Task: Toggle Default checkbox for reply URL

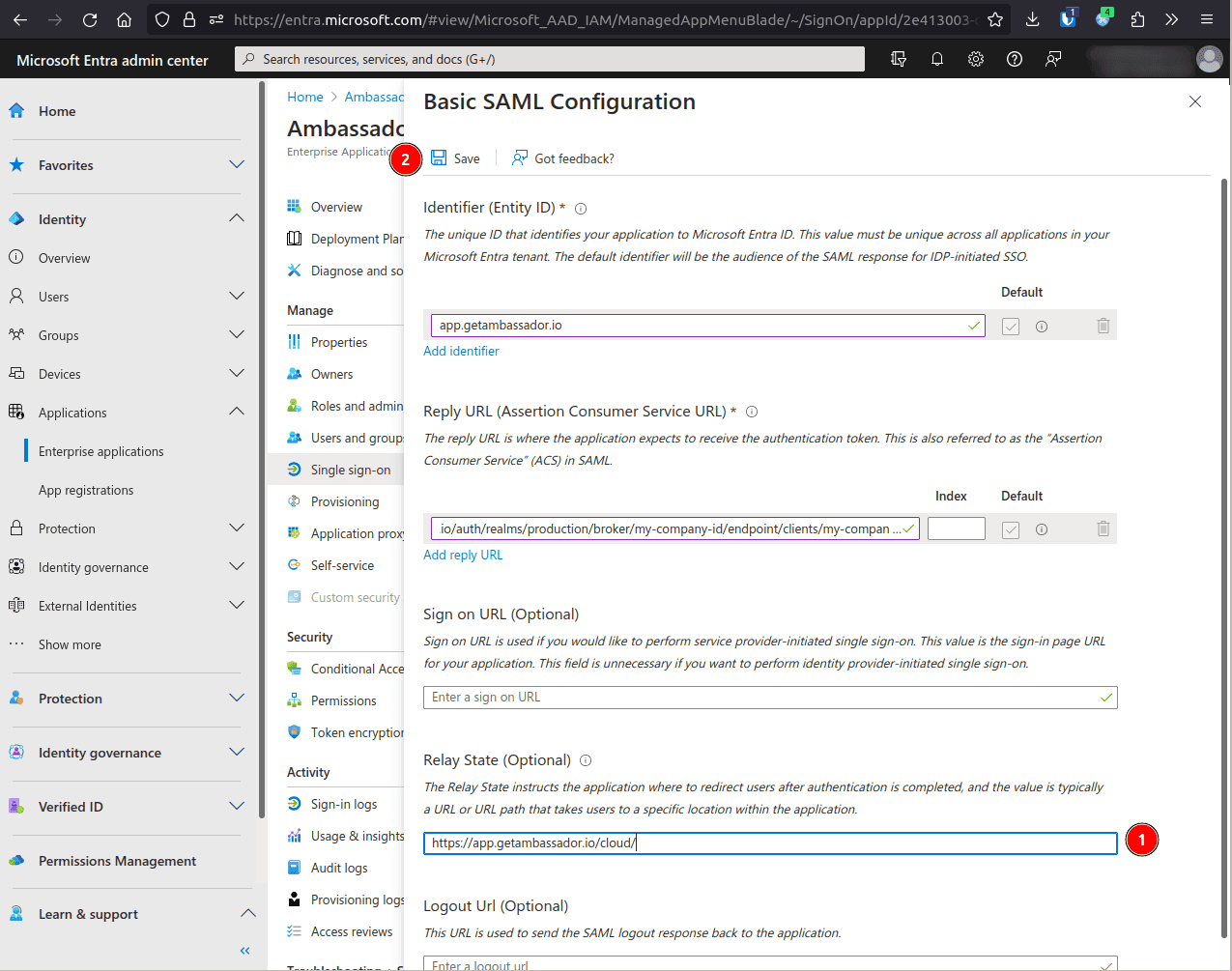Action: pyautogui.click(x=1011, y=529)
